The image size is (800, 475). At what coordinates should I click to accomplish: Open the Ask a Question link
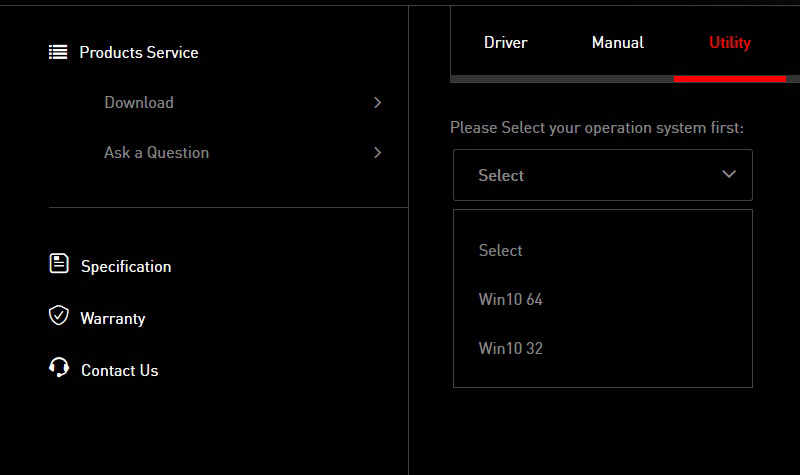coord(156,152)
